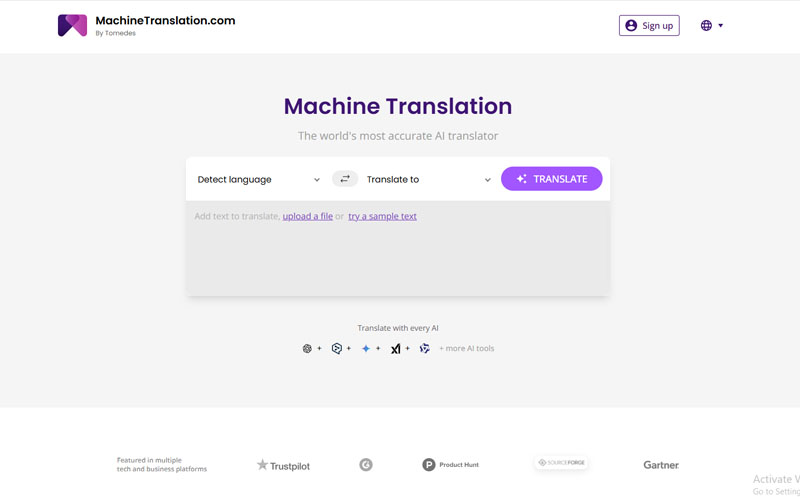Click the MachineTranslation.com purple logo icon
The width and height of the screenshot is (800, 497).
pos(72,26)
